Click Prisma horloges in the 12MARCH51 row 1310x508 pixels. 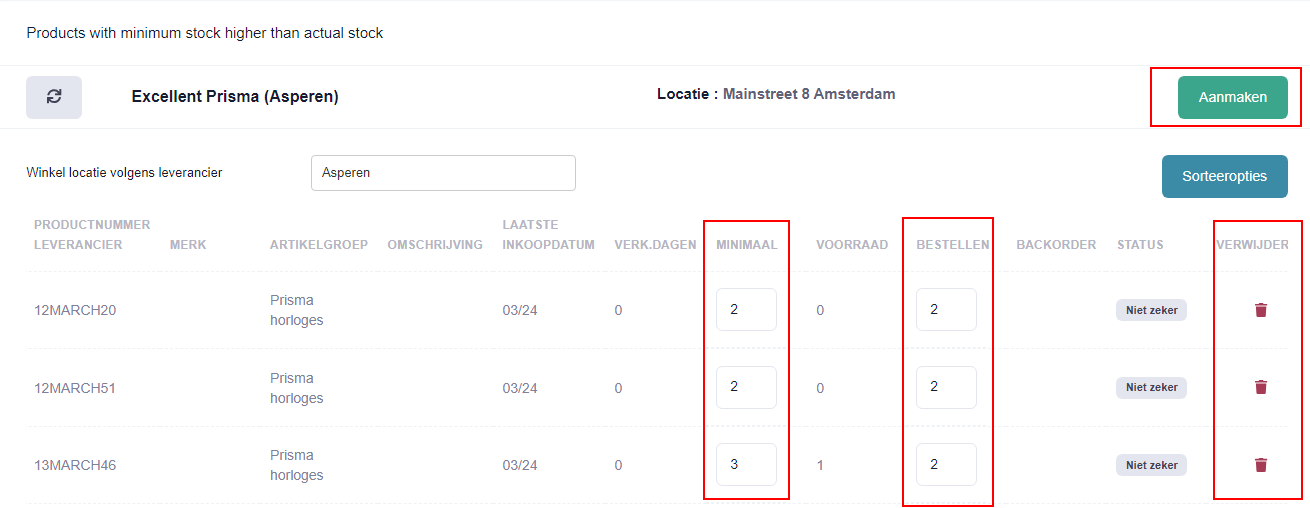coord(297,388)
